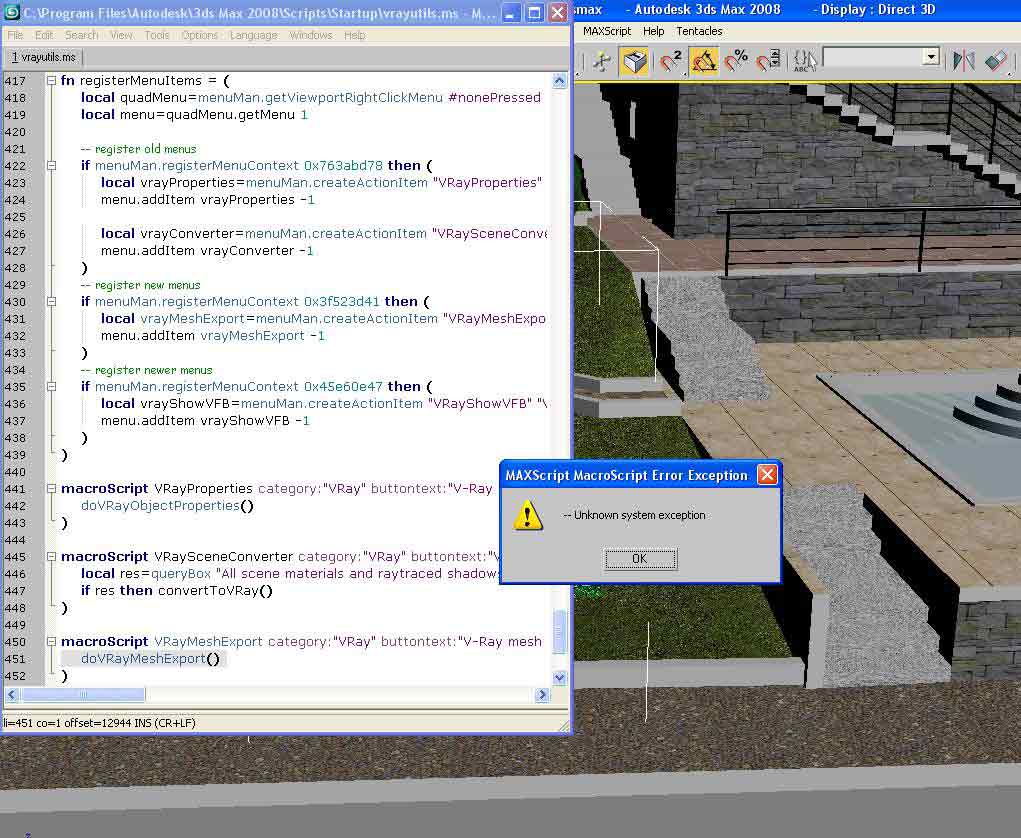Open Edit Named Selection Sets icon
Screen dimensions: 1021x838
point(805,61)
